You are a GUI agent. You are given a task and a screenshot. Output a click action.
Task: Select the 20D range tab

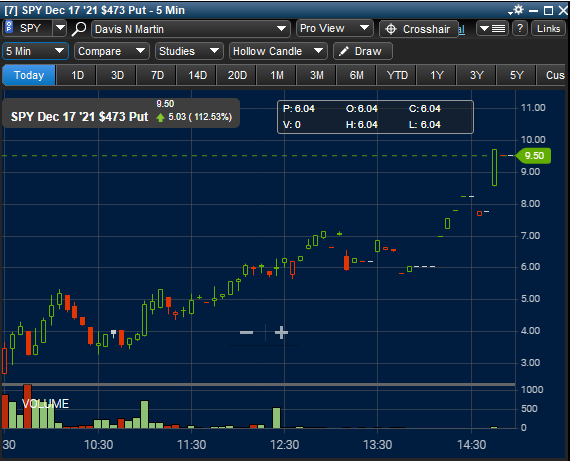(x=237, y=75)
